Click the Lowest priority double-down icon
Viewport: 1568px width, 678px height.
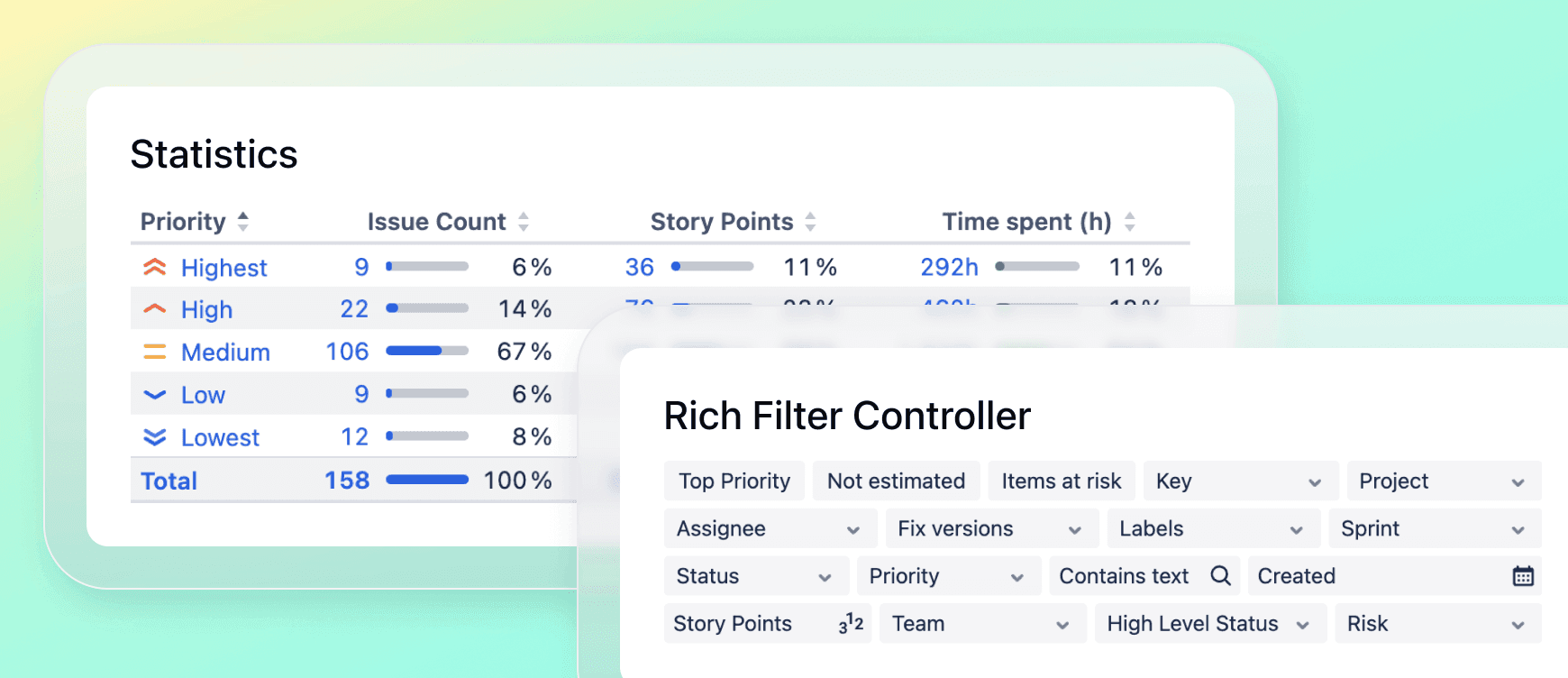click(155, 437)
